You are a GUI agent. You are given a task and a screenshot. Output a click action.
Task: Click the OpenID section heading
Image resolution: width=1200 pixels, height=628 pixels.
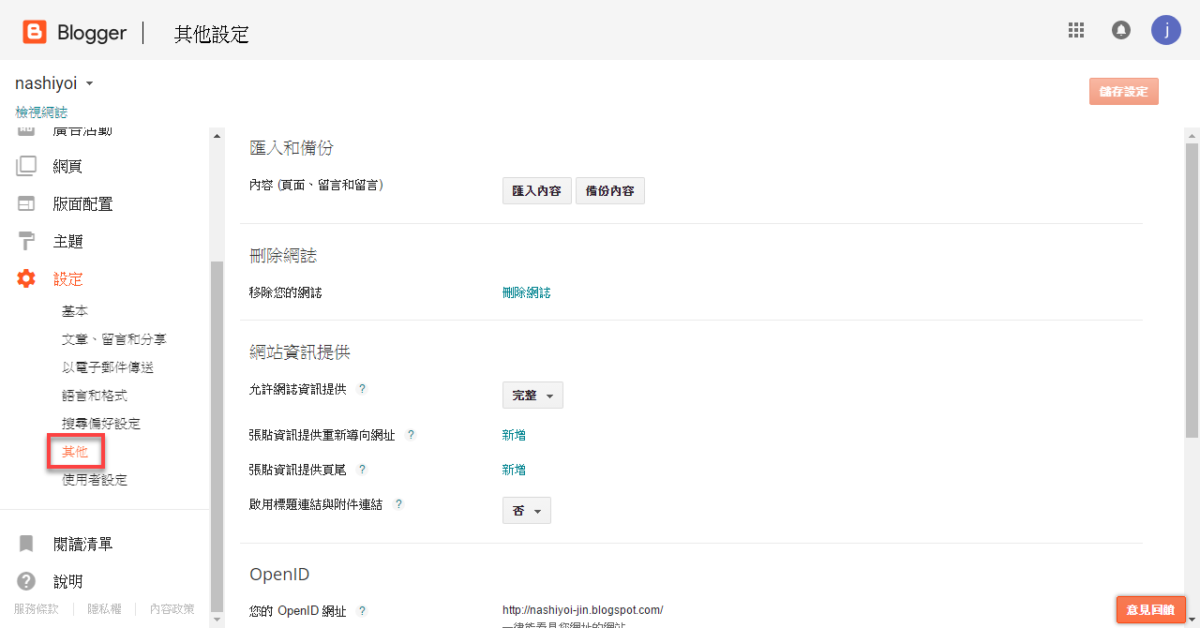pos(279,574)
